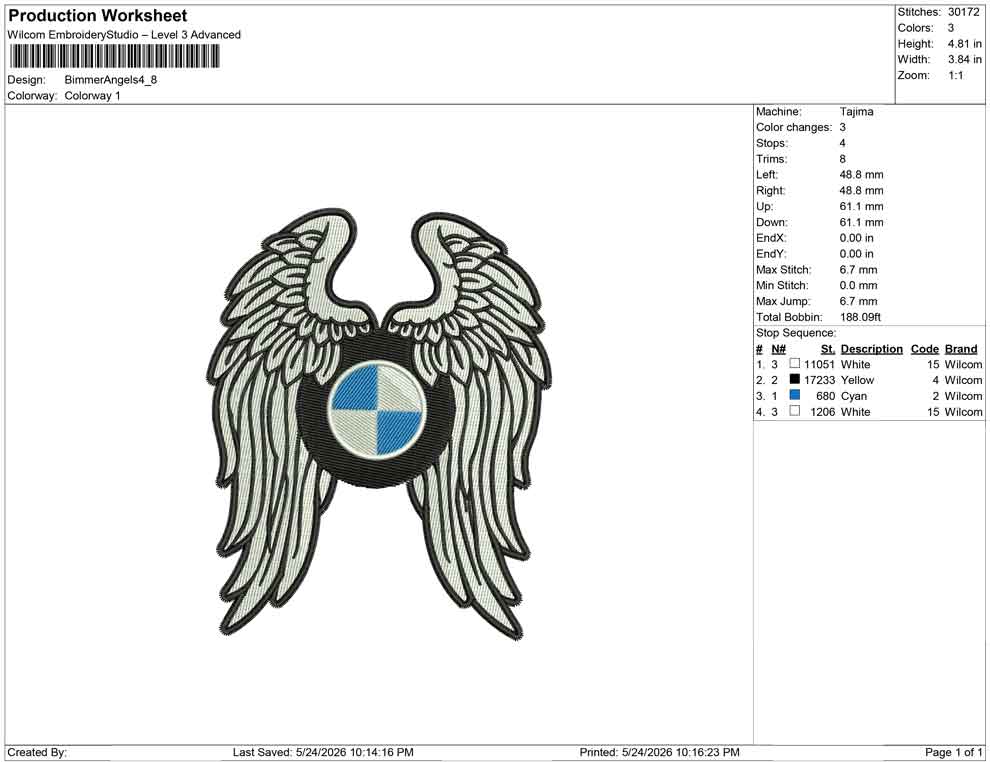
Task: Click the 'Printed' timestamp in footer
Action: (x=659, y=752)
